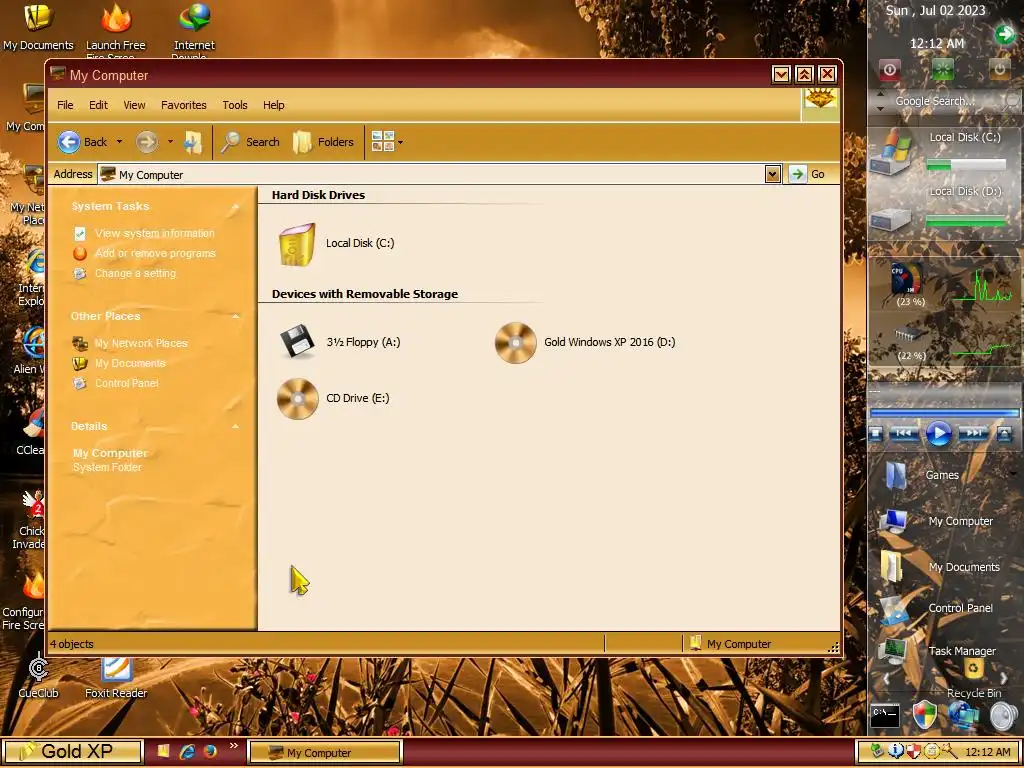
Task: Collapse the System Tasks section
Action: (x=235, y=207)
